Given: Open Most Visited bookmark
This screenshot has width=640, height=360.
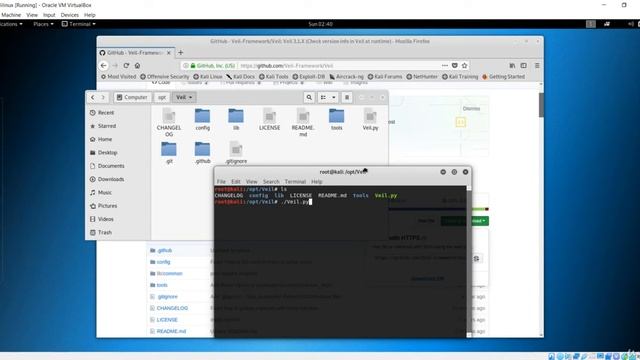Looking at the screenshot, I should [118, 76].
